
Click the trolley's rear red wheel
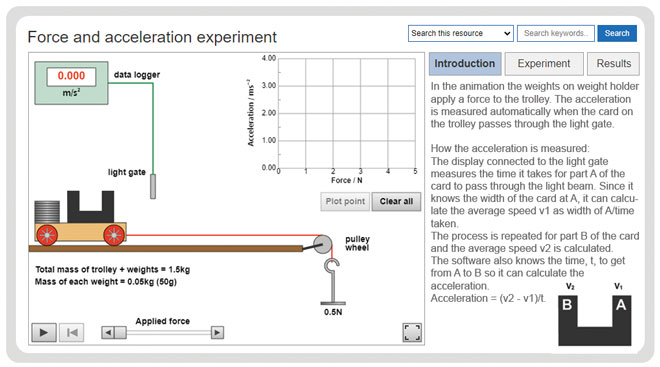tap(47, 235)
